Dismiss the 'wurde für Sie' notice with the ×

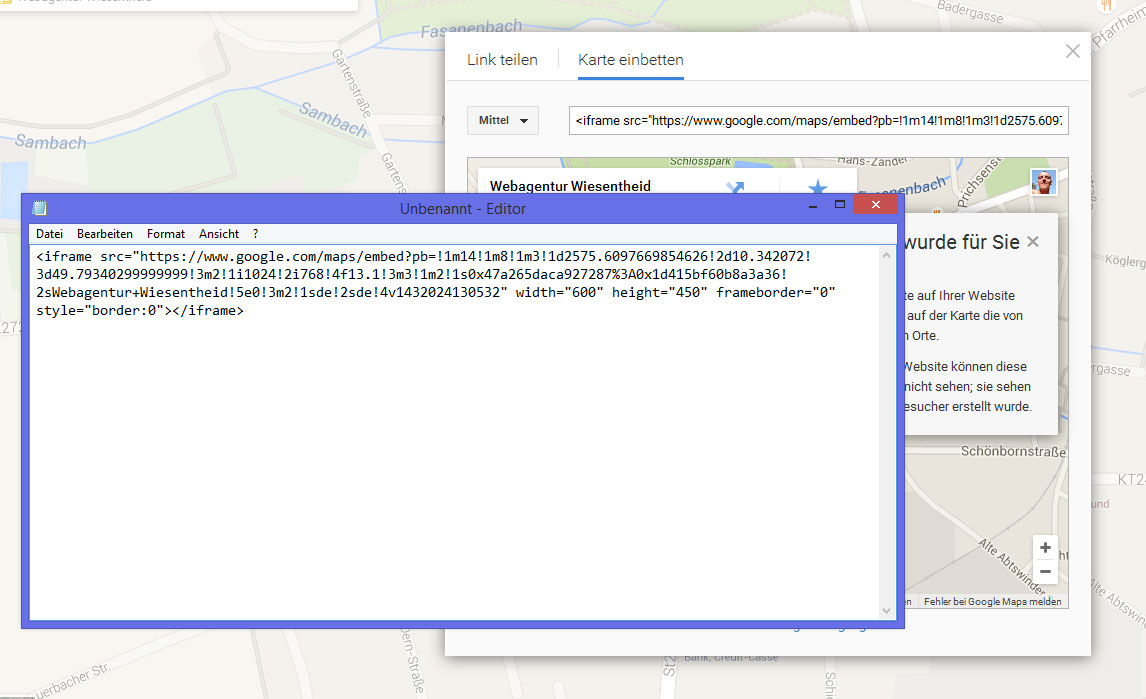(1032, 240)
